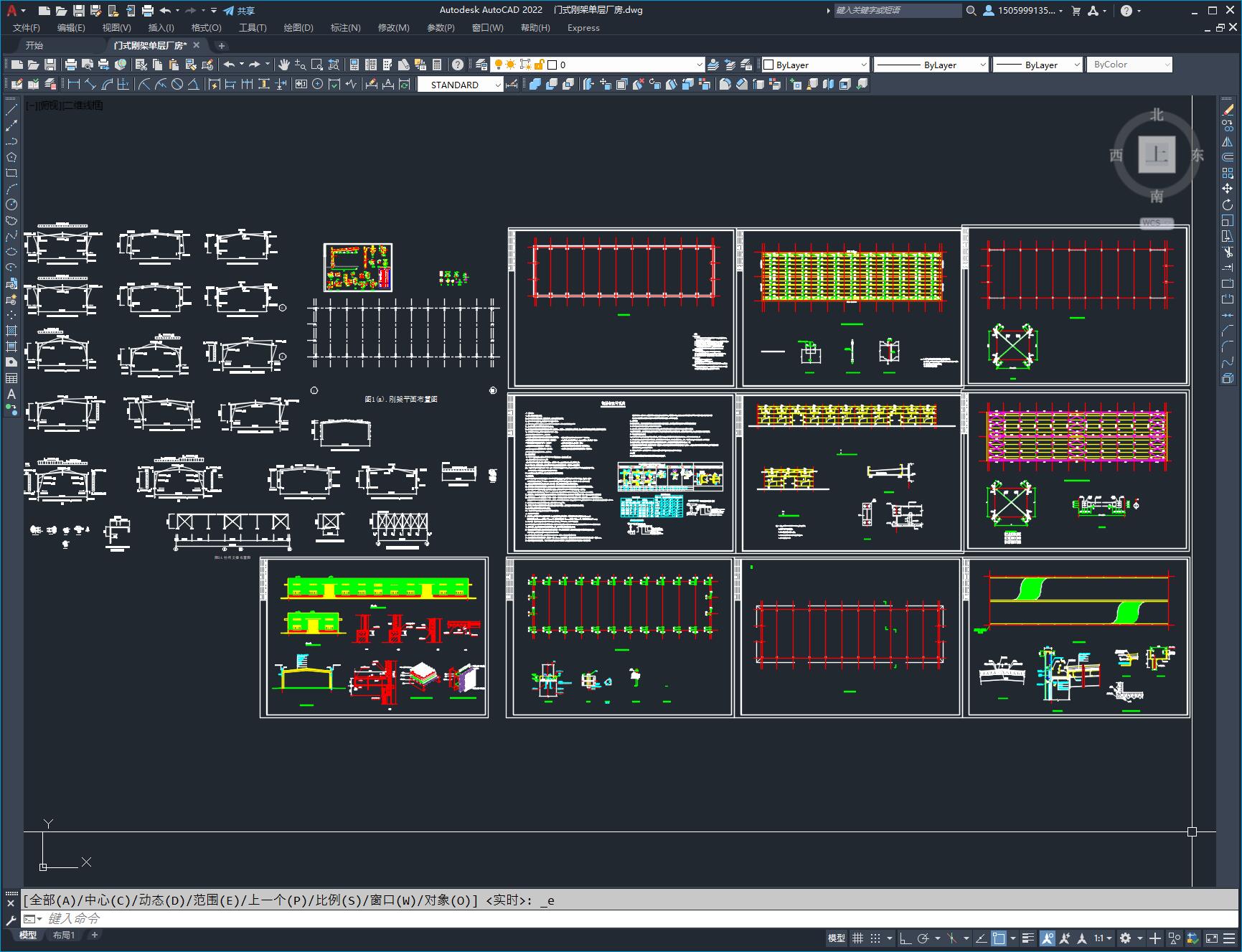Viewport: 1242px width, 952px height.
Task: Click the 模型 button in status bar
Action: (837, 938)
